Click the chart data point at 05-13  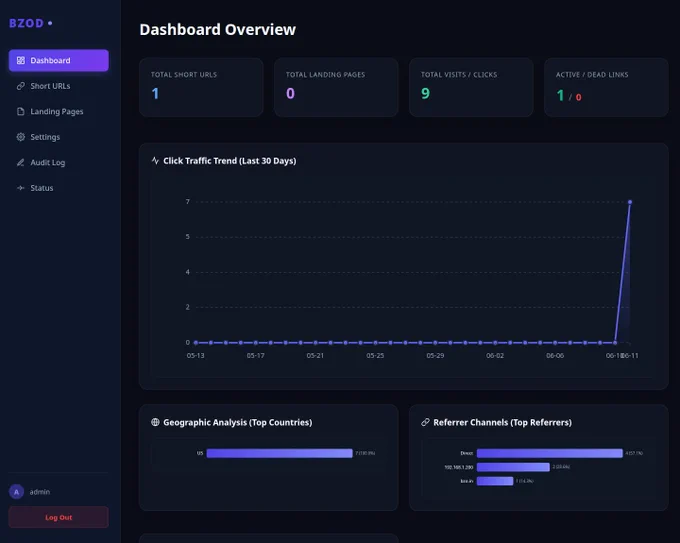tap(196, 343)
